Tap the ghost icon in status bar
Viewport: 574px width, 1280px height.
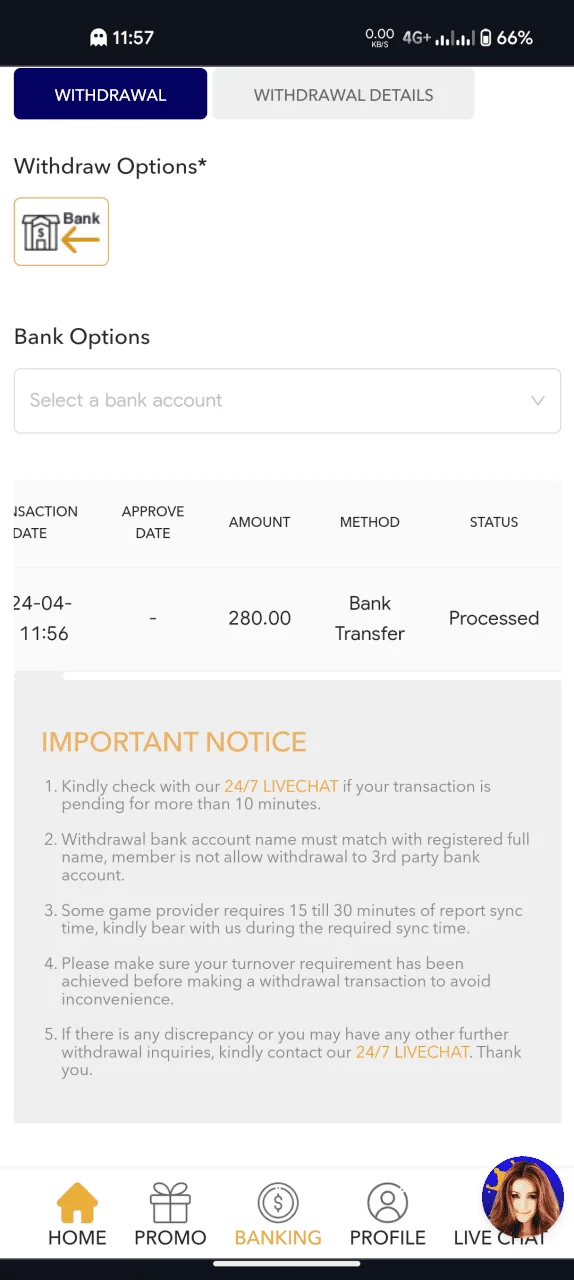point(98,38)
